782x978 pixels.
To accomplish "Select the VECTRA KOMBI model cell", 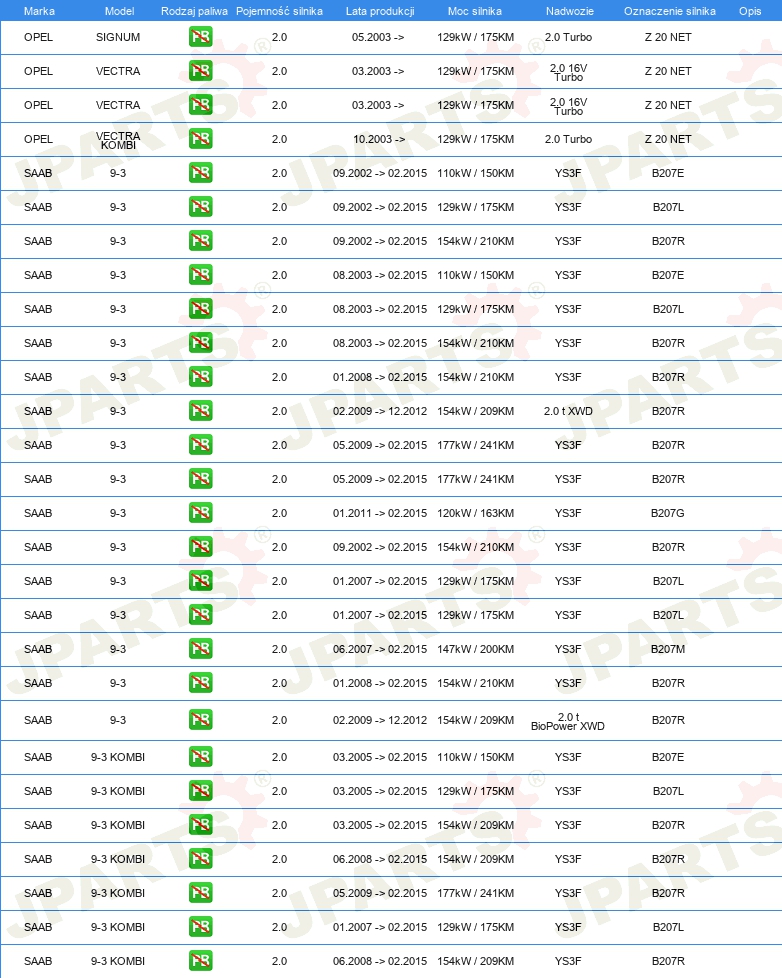I will [118, 140].
